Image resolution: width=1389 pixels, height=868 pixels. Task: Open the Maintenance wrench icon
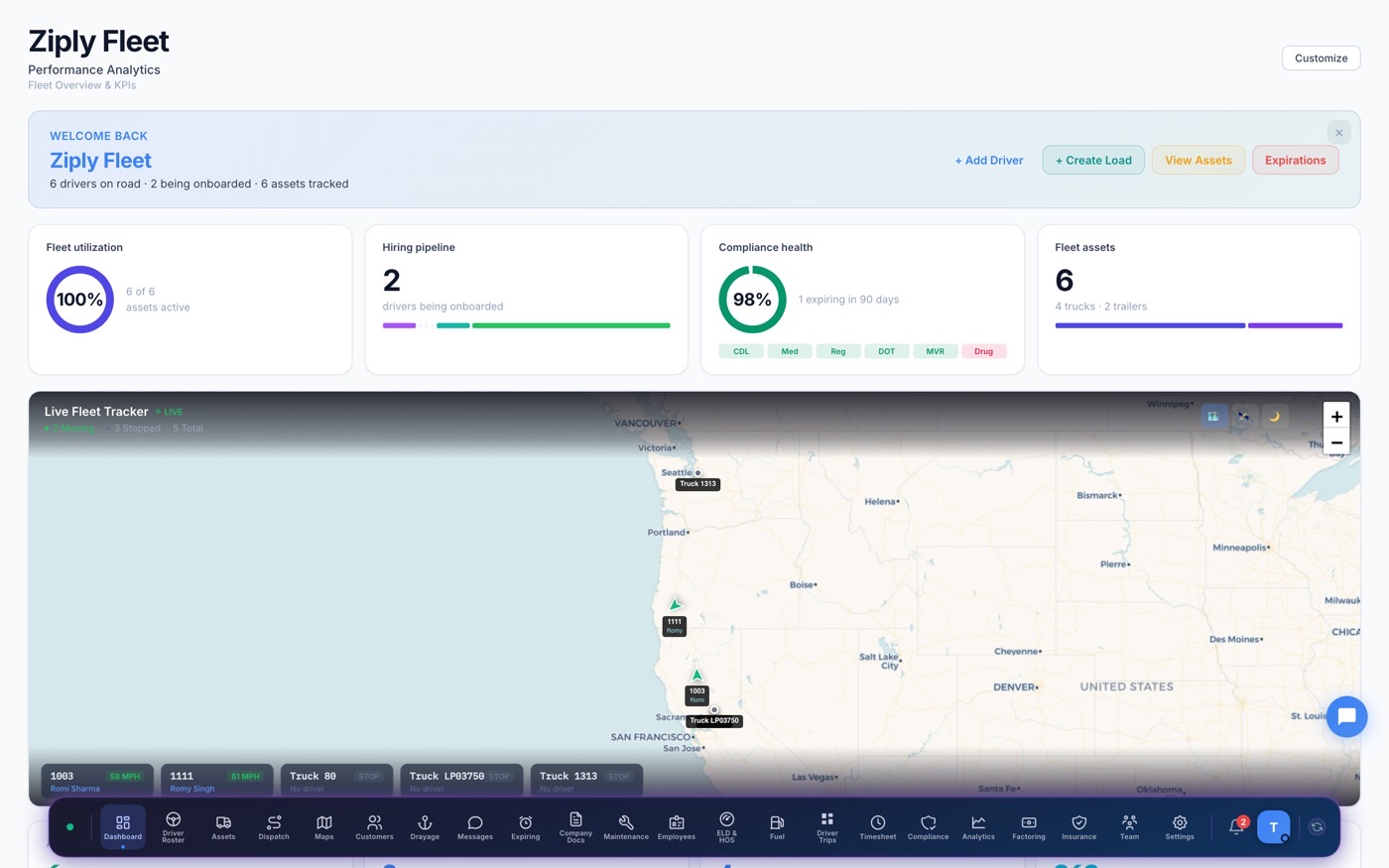pos(626,827)
